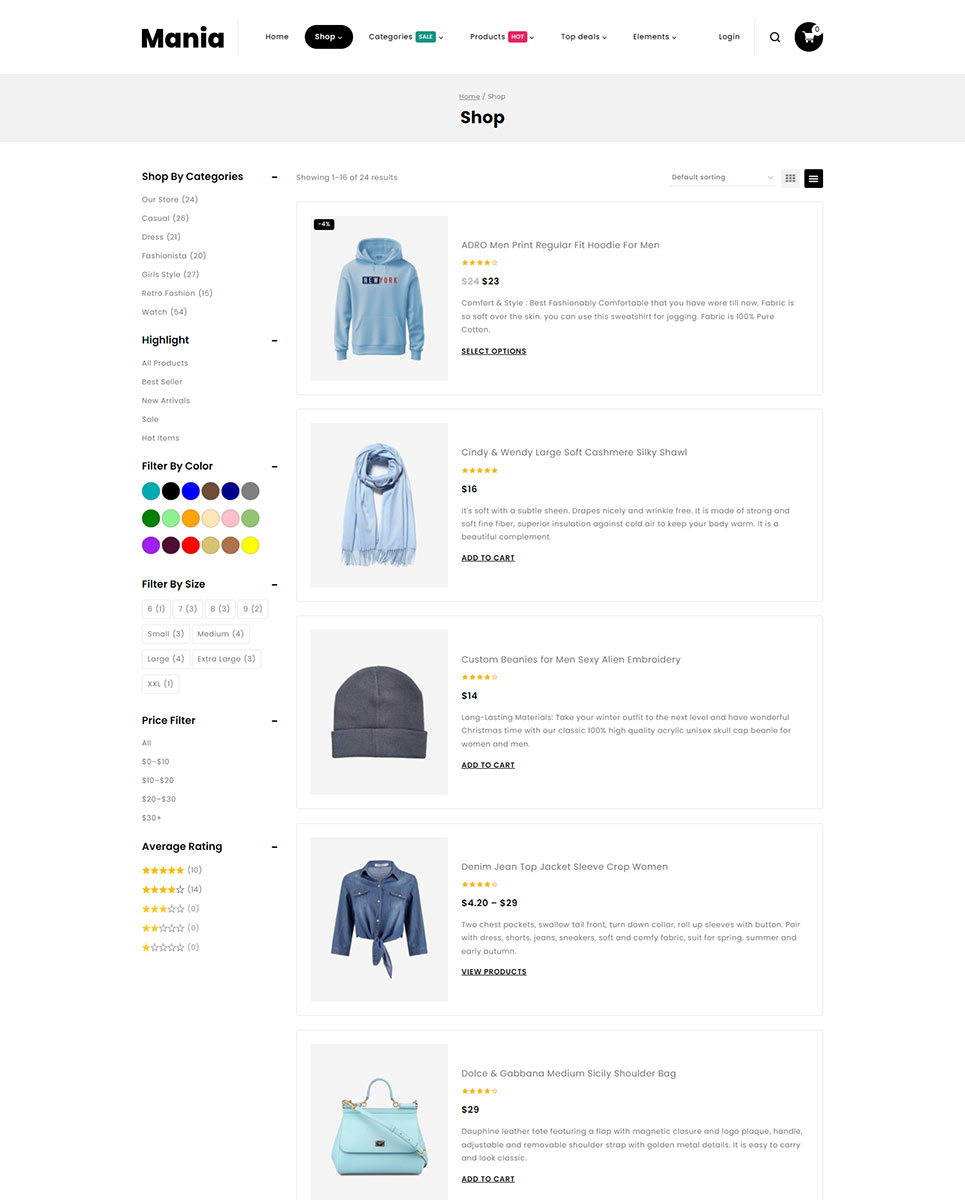Filter by three-star average rating
965x1200 pixels.
pos(171,908)
